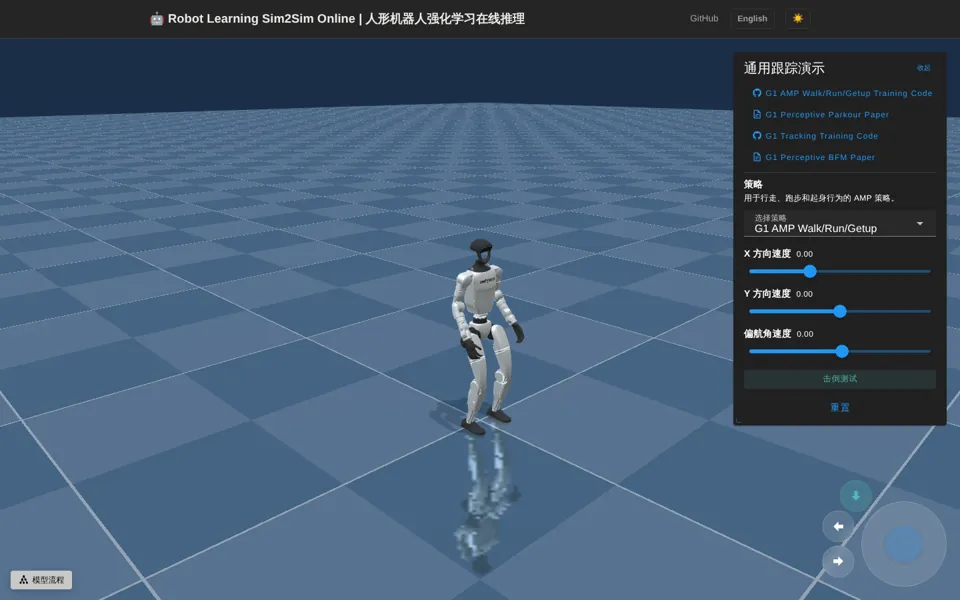Open G1 Perceptive Parkour Paper link
This screenshot has width=960, height=600.
point(820,114)
